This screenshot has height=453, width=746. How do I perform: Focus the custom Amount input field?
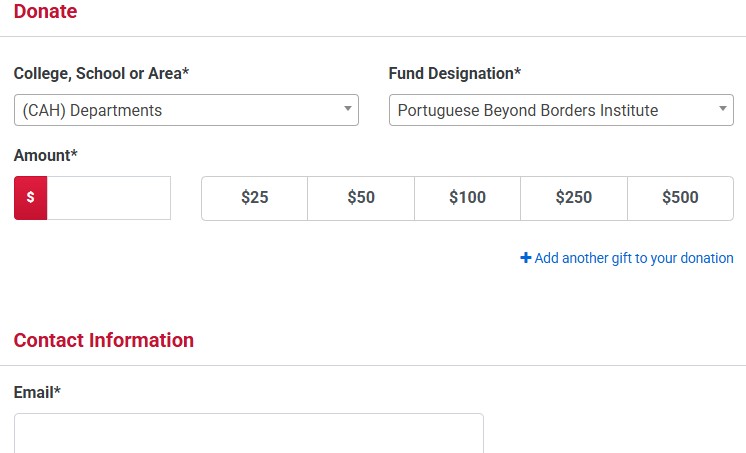pyautogui.click(x=108, y=198)
